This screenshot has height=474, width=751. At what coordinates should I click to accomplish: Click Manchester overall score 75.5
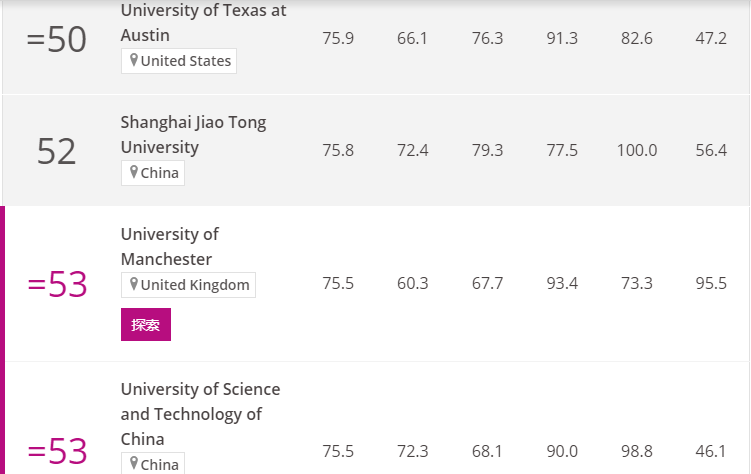tap(338, 283)
